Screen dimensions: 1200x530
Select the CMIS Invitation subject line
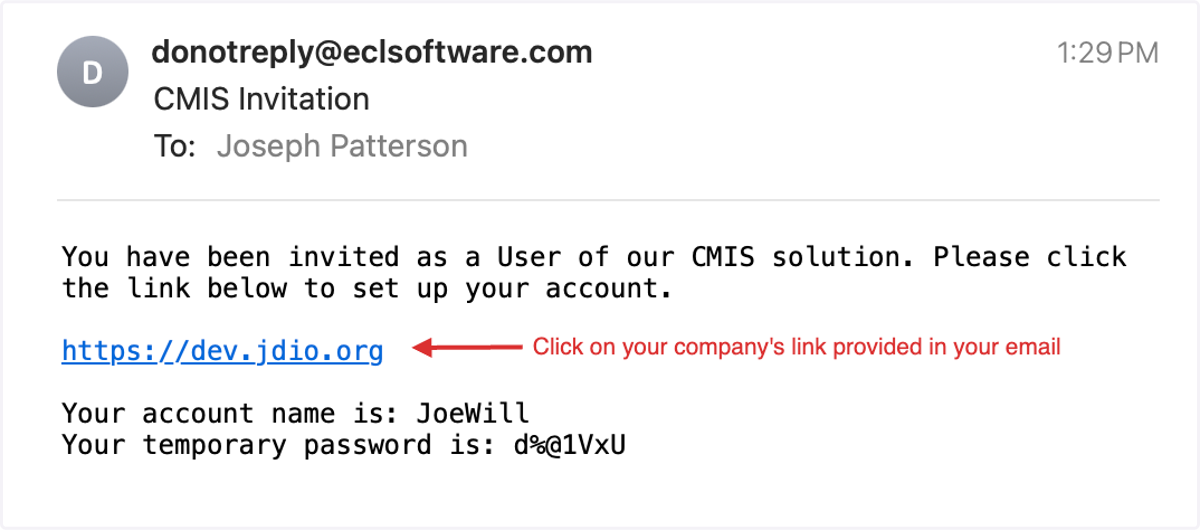pyautogui.click(x=262, y=99)
